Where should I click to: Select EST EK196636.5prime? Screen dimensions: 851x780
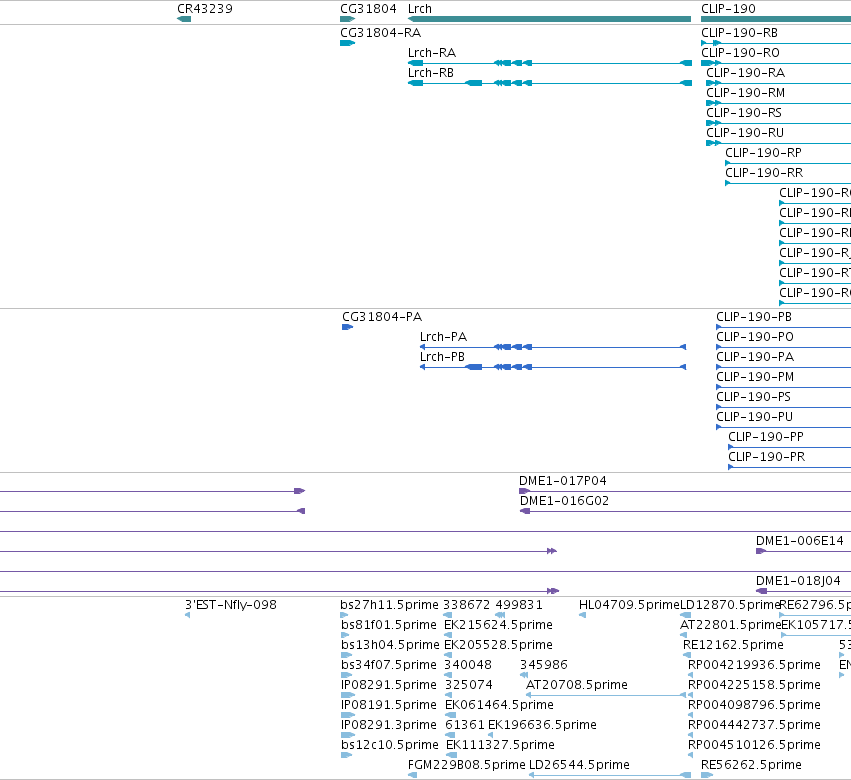(x=542, y=725)
